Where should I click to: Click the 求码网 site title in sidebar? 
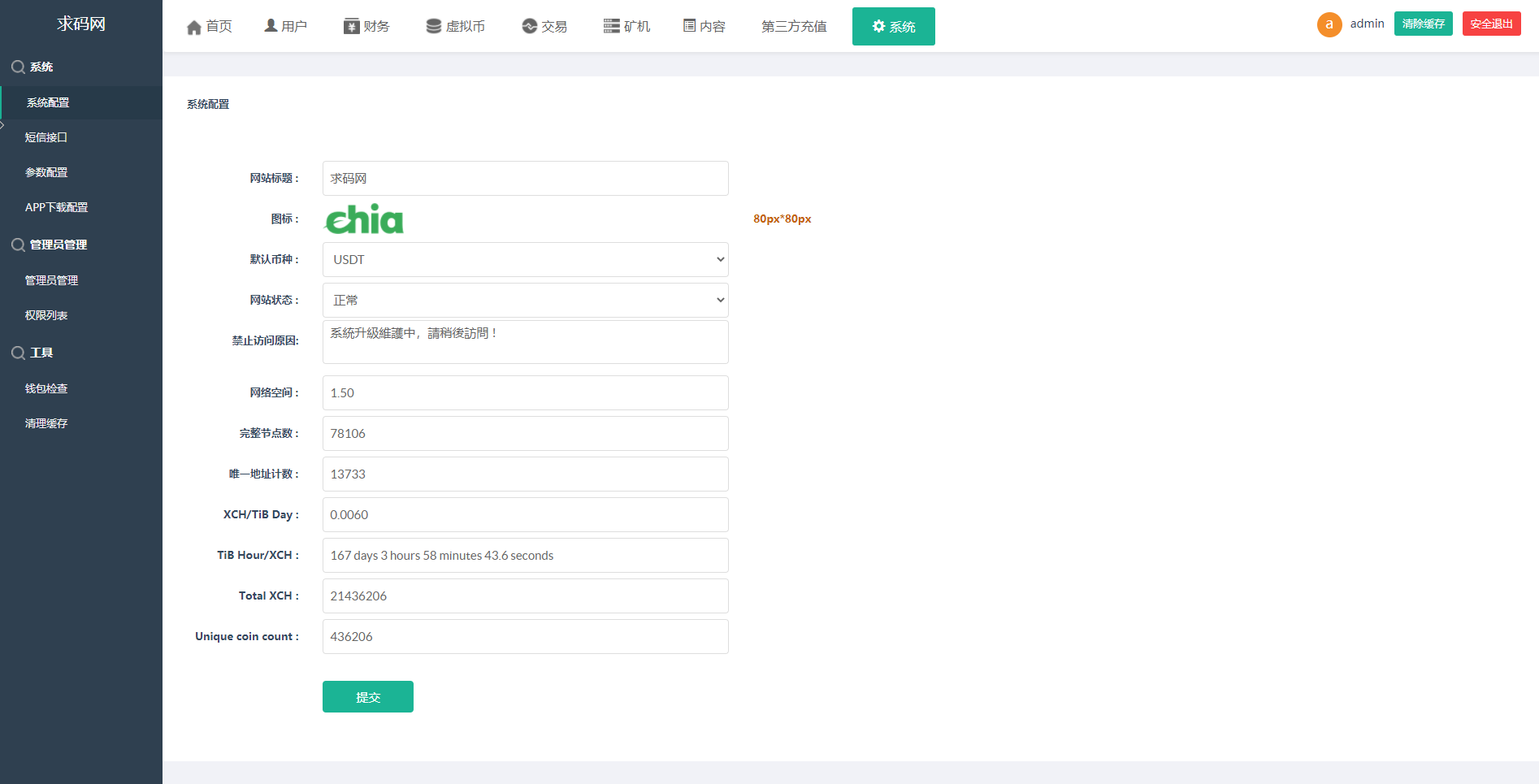click(x=81, y=24)
